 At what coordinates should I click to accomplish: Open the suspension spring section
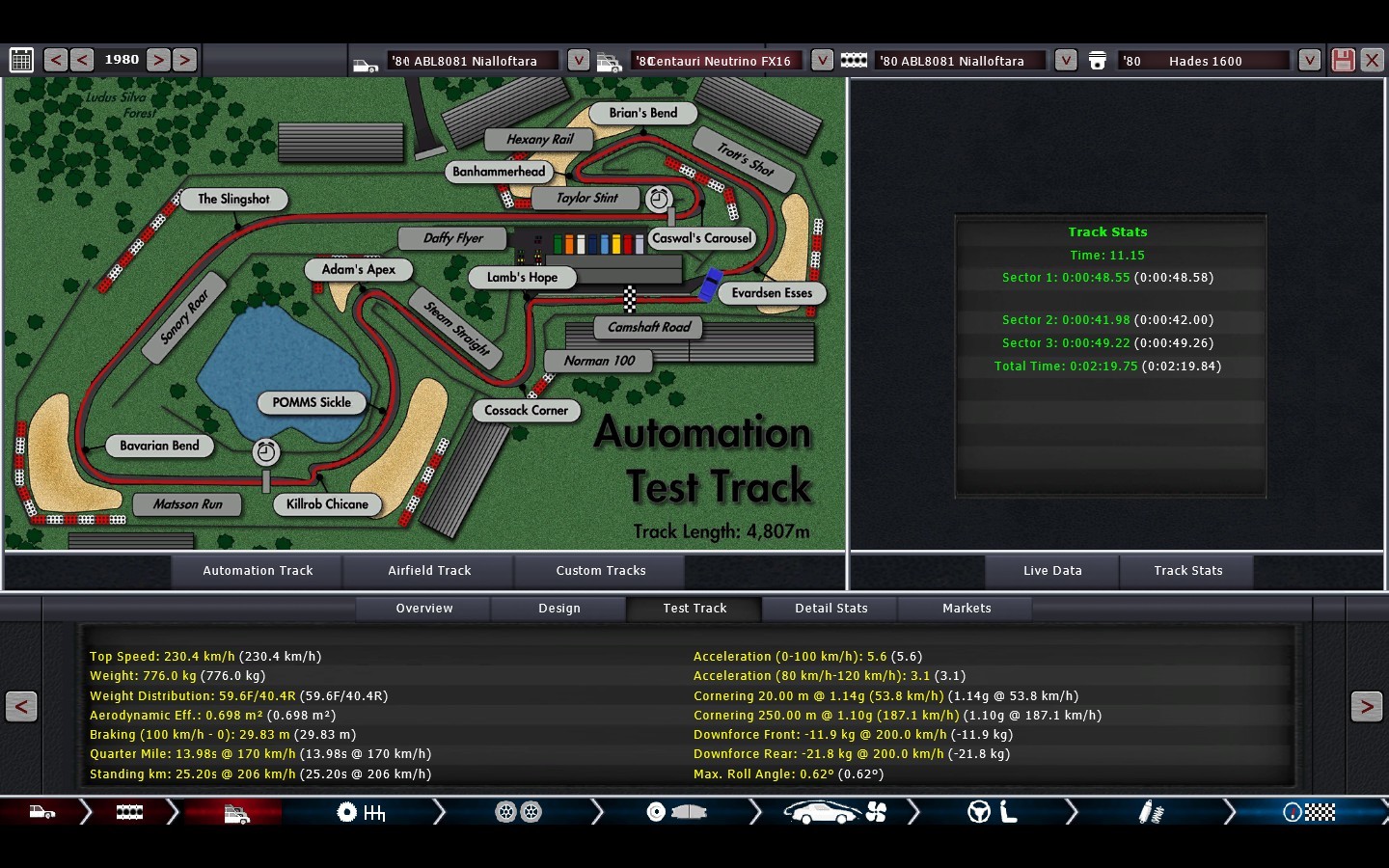[x=1151, y=813]
